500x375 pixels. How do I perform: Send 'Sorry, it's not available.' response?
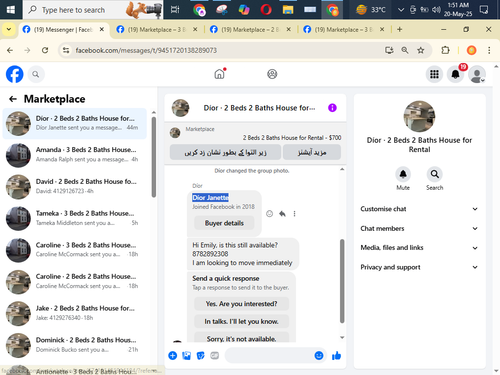[x=241, y=337]
